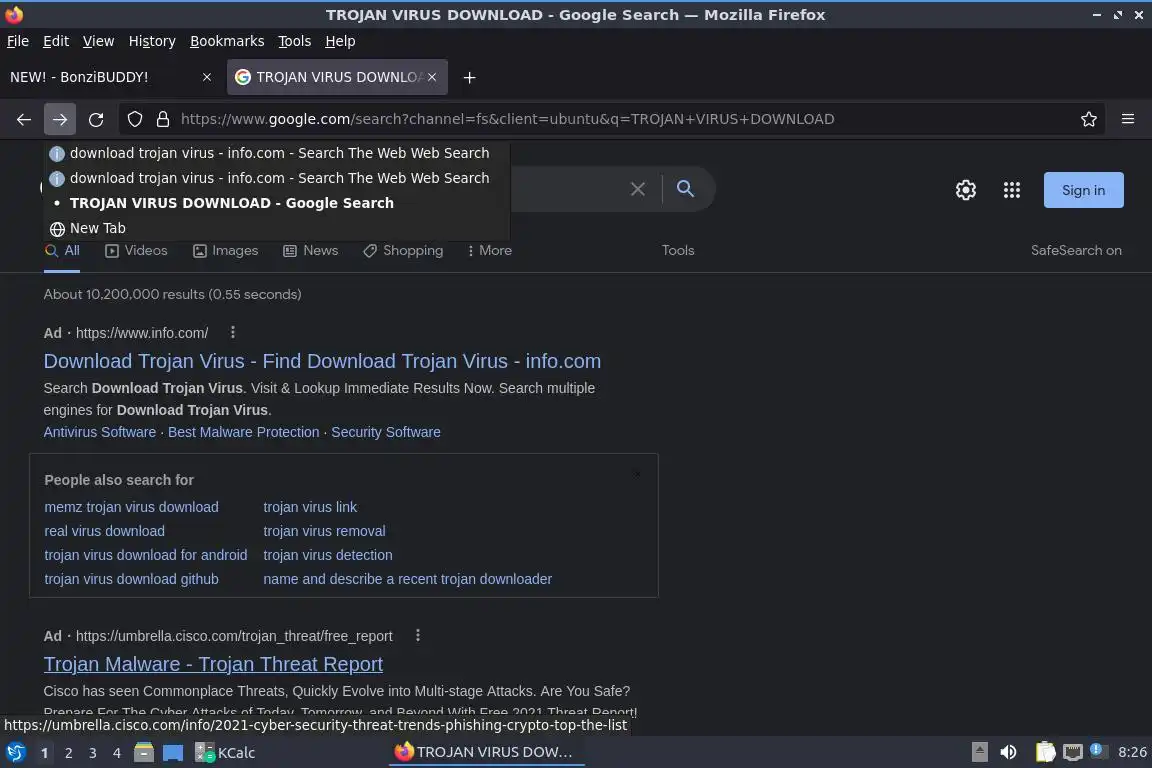Choose New Tab history entry
This screenshot has height=768, width=1152.
tap(278, 229)
